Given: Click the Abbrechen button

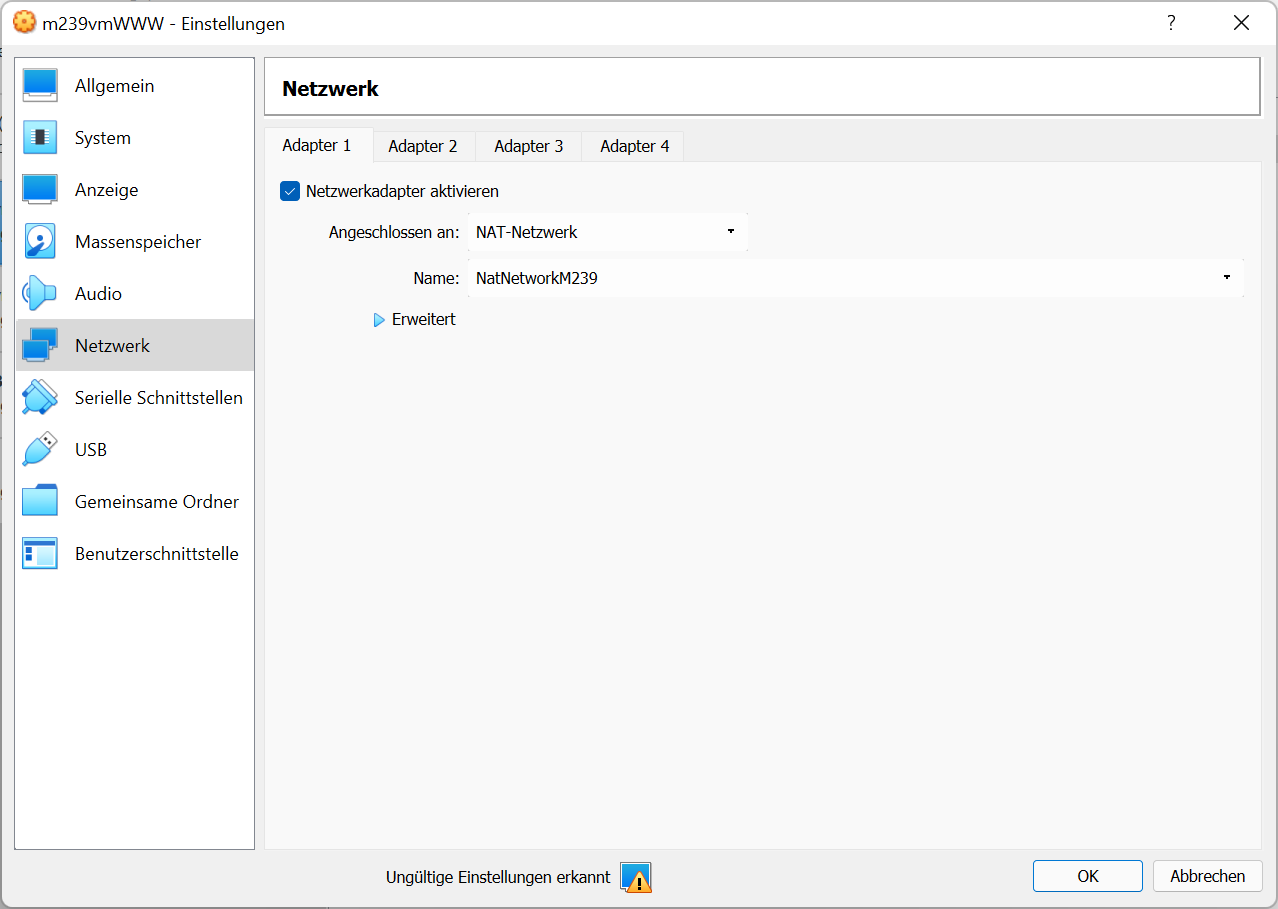Looking at the screenshot, I should pos(1208,876).
